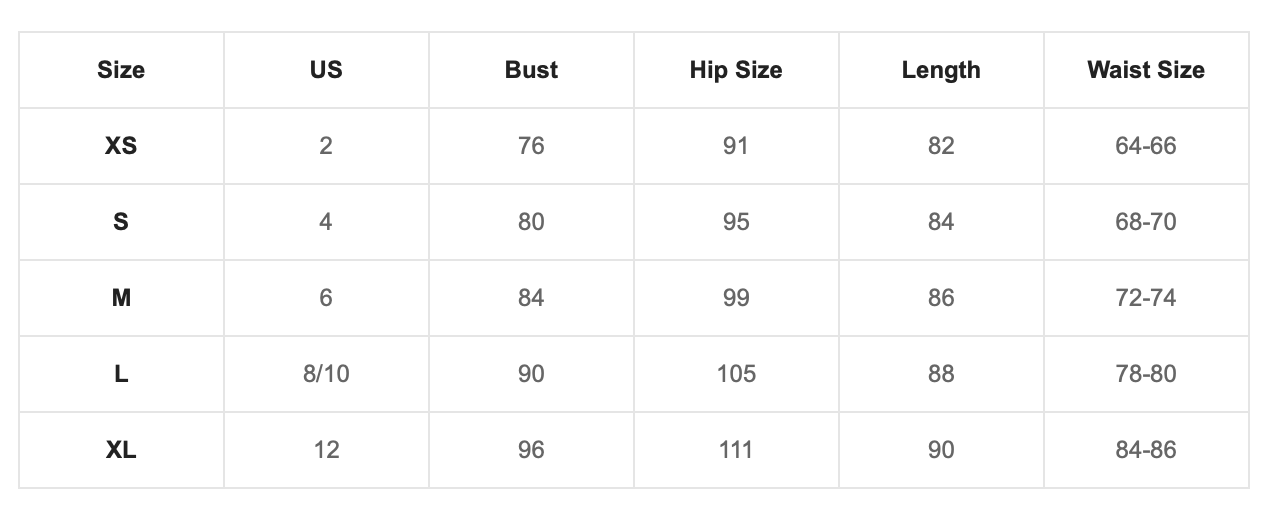1276x516 pixels.
Task: Click the Bust column header
Action: pos(531,70)
